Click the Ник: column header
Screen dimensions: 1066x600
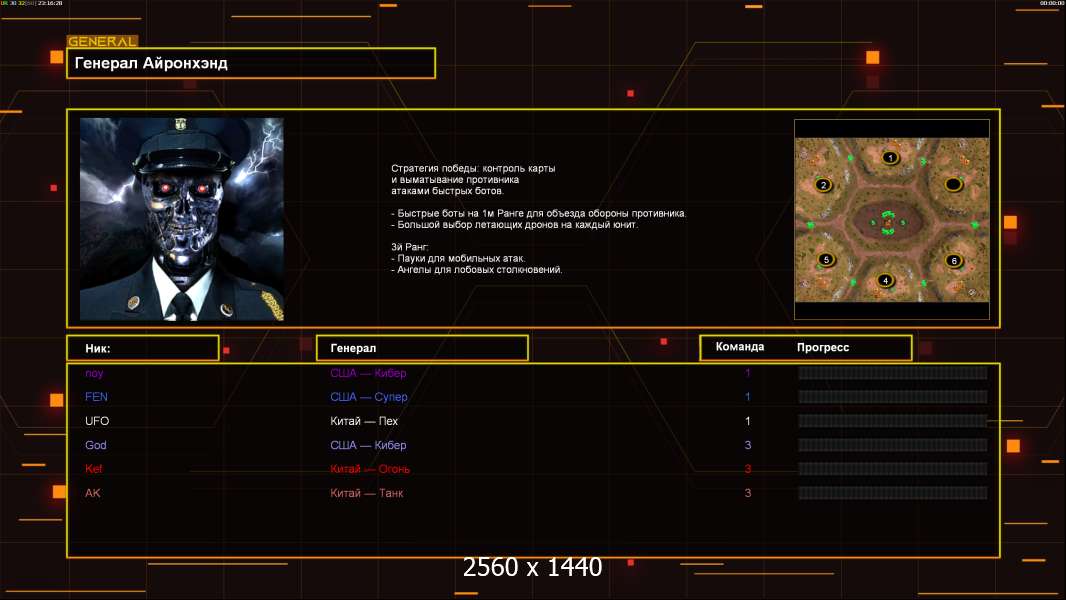(142, 348)
